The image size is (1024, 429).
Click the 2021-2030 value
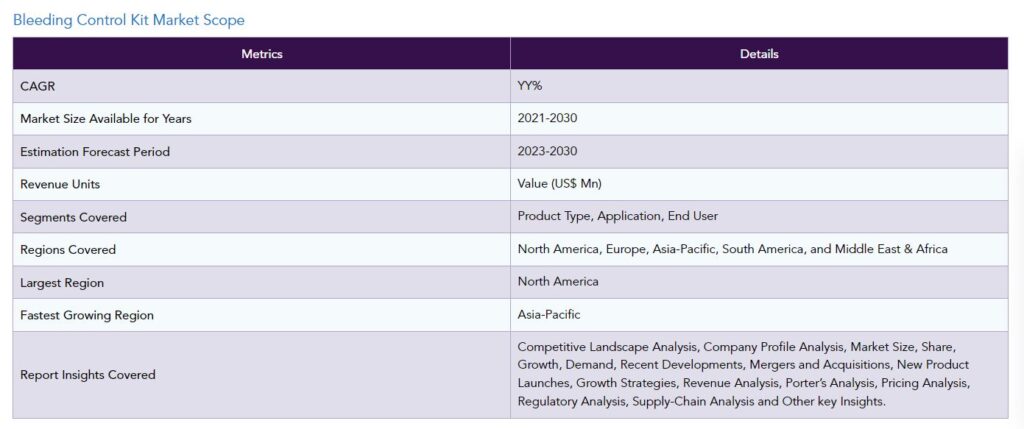[x=547, y=119]
